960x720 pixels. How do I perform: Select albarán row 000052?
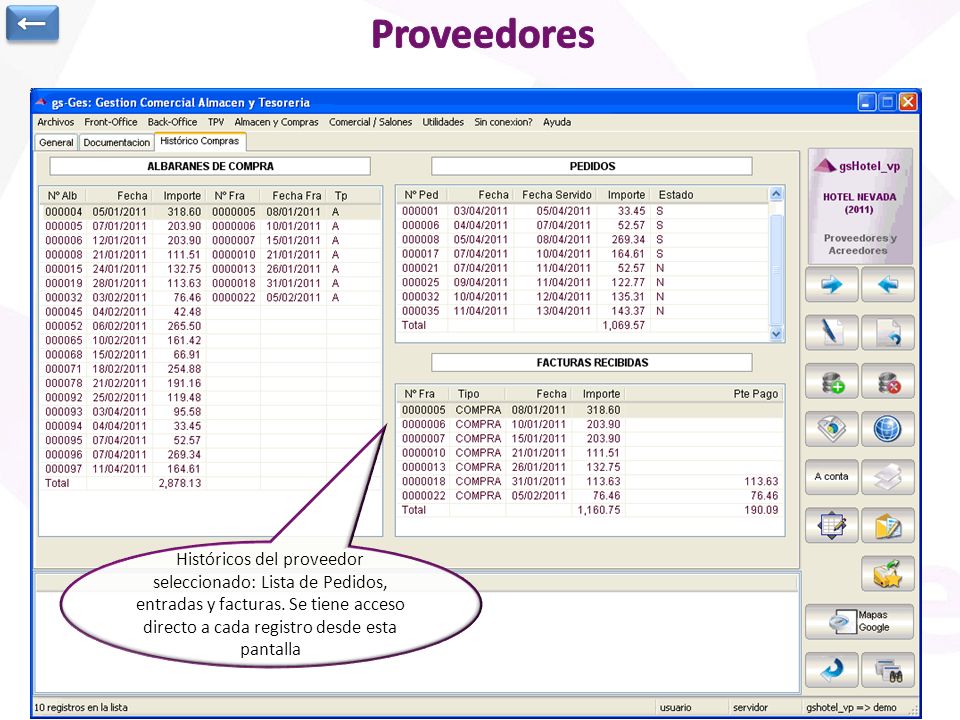tap(210, 326)
